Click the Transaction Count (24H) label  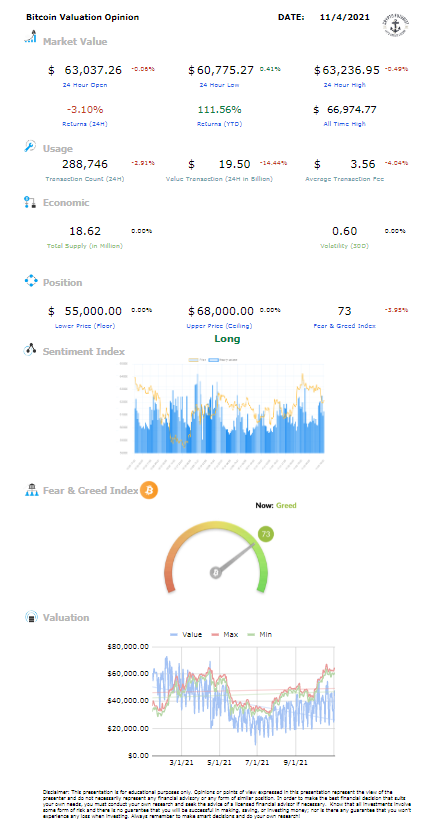point(85,179)
